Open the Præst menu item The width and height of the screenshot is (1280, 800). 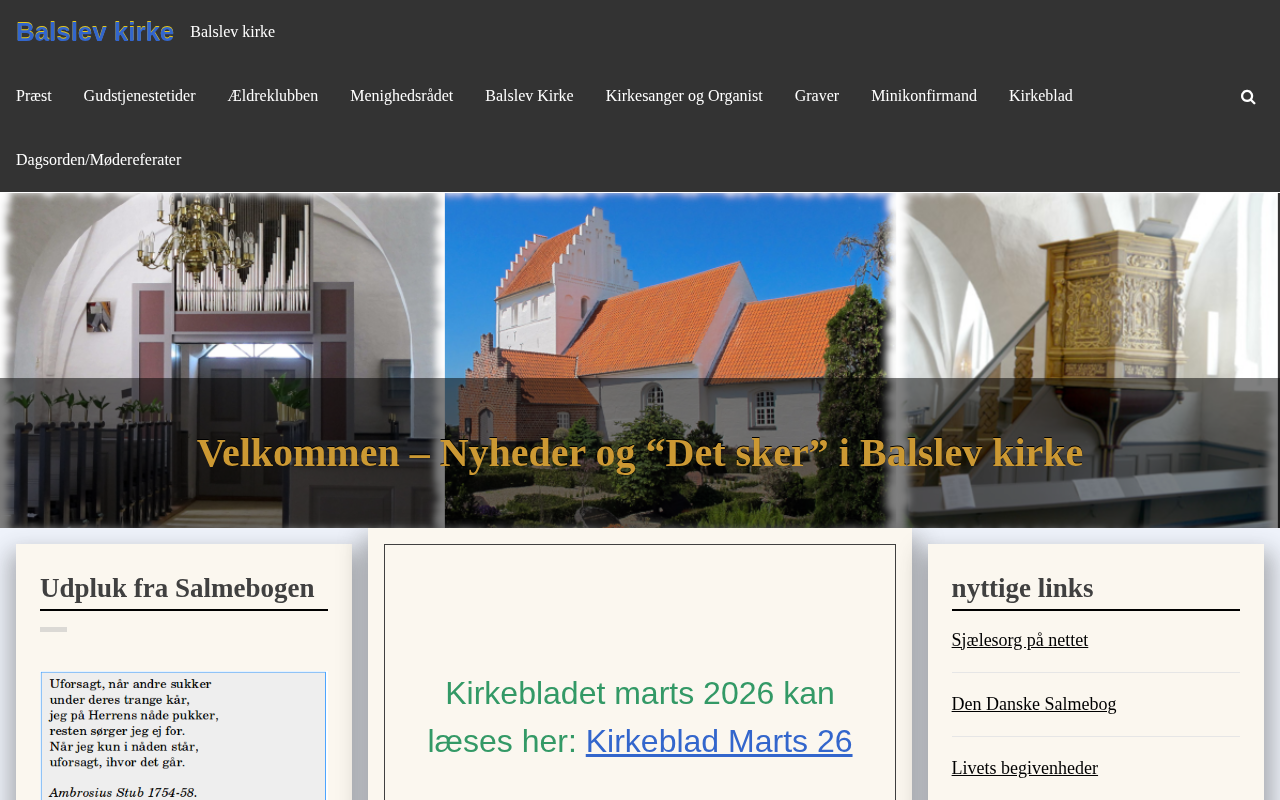(x=34, y=96)
